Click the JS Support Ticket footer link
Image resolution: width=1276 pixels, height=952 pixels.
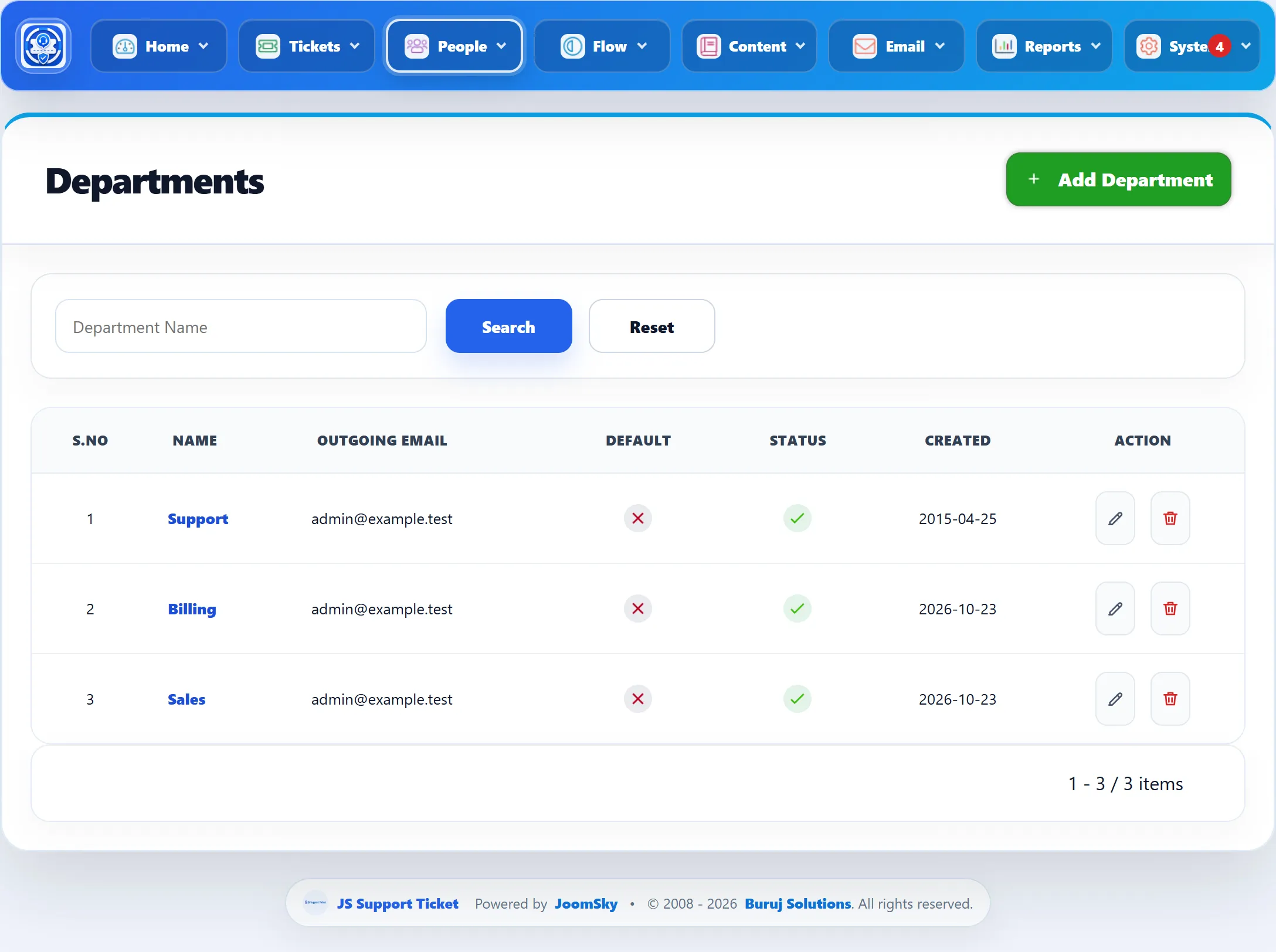(397, 904)
